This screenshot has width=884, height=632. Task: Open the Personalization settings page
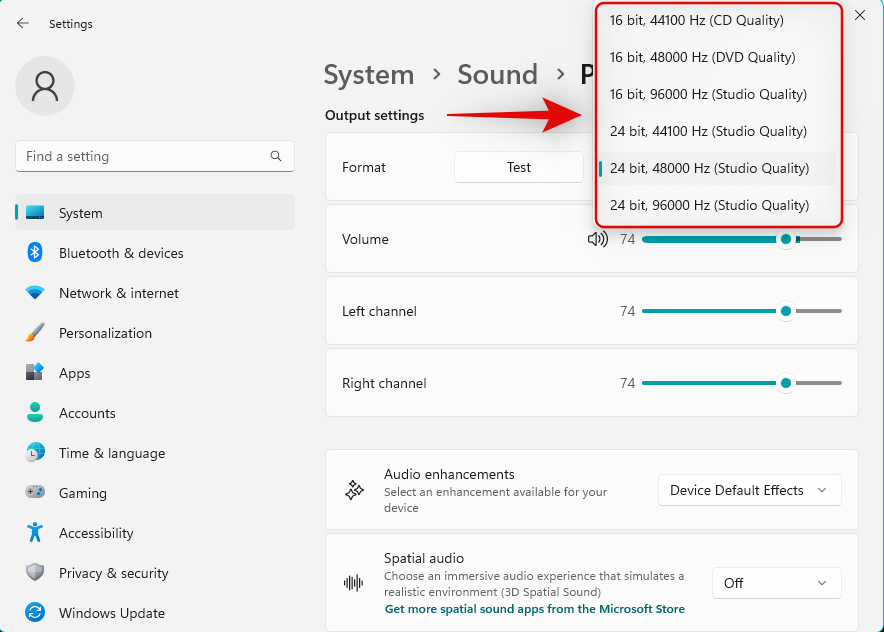pyautogui.click(x=105, y=333)
